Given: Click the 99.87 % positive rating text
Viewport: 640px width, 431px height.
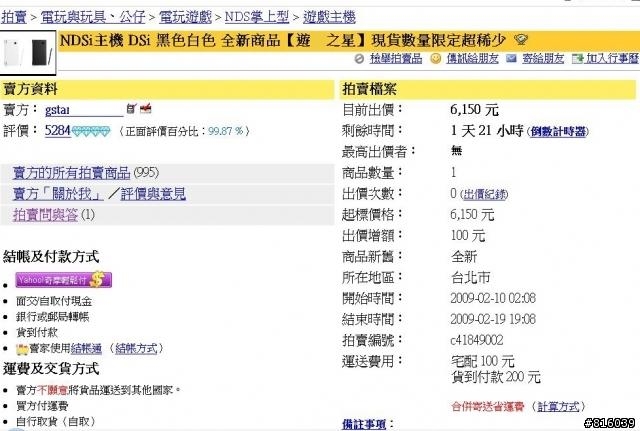Looking at the screenshot, I should coord(226,131).
